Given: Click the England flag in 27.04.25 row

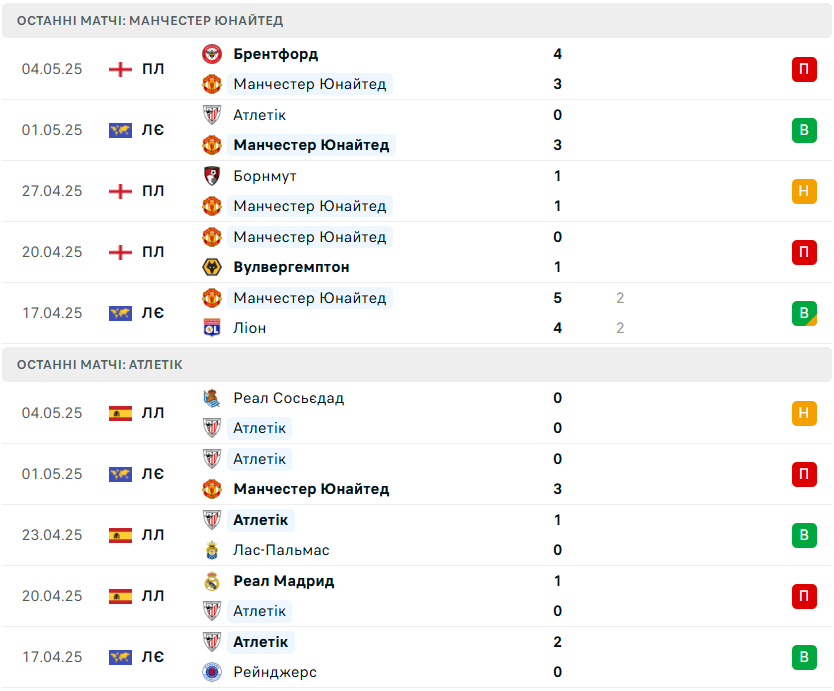Looking at the screenshot, I should [x=120, y=191].
